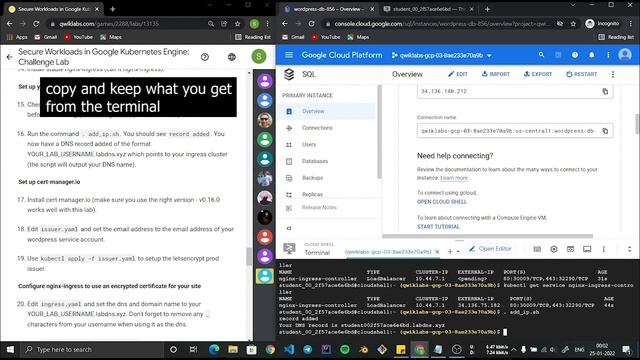The width and height of the screenshot is (640, 360).
Task: Select Connections in SQL sidebar
Action: pos(327,128)
